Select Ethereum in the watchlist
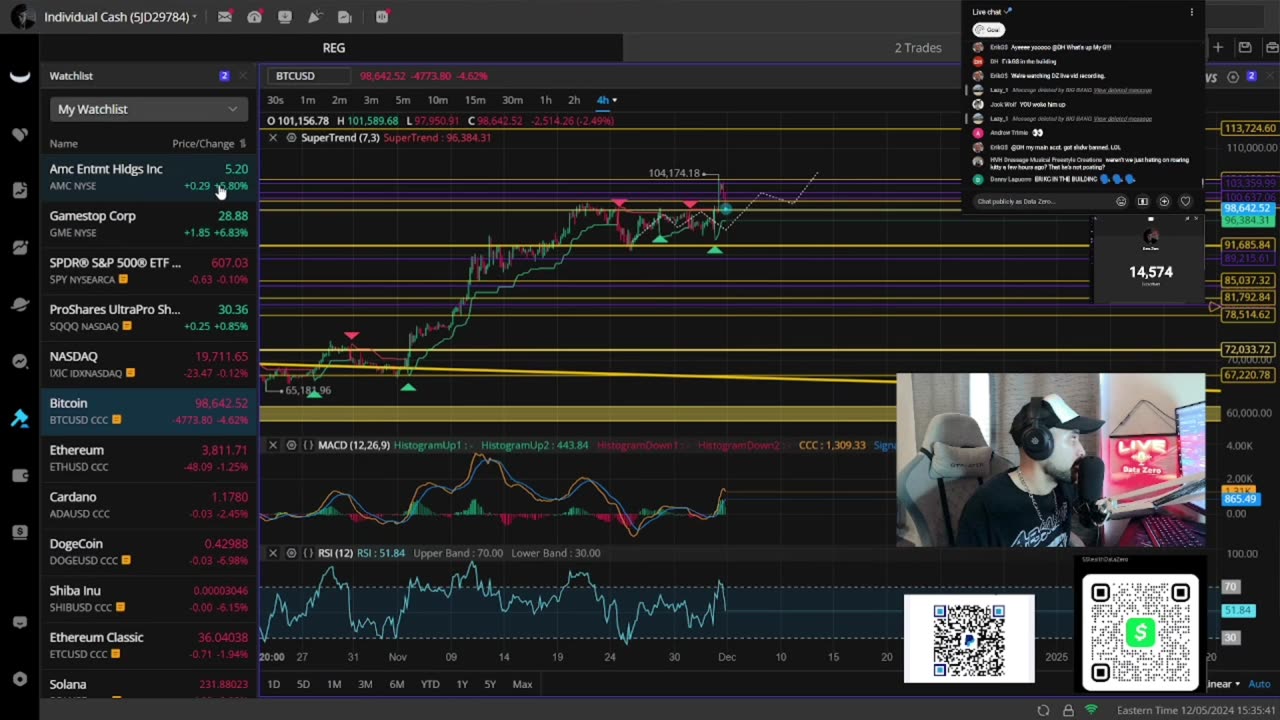This screenshot has width=1280, height=720. click(149, 458)
